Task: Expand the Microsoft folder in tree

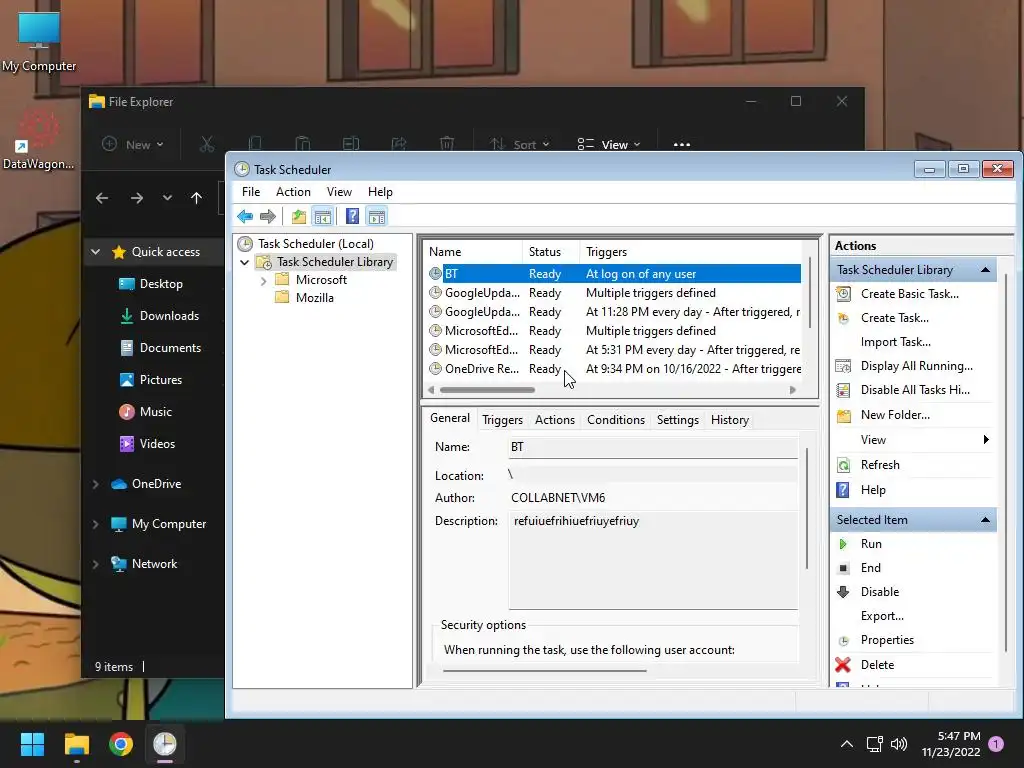Action: click(263, 280)
